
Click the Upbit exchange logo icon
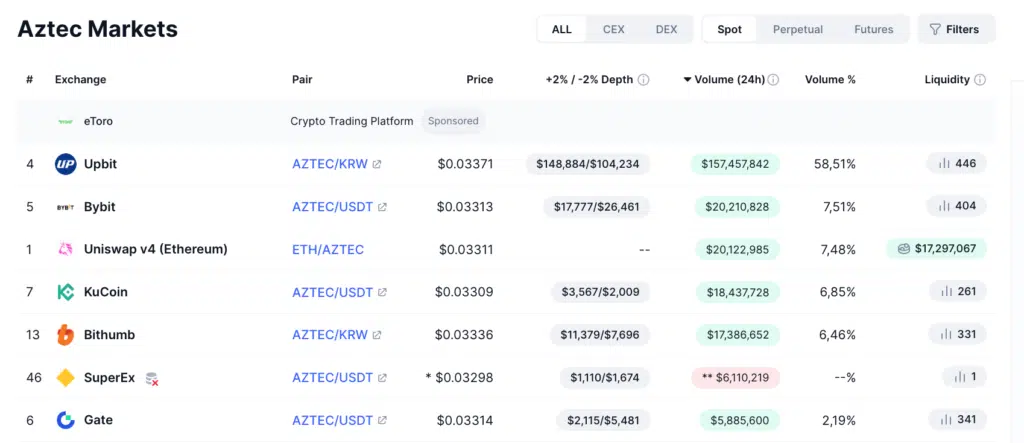[x=65, y=164]
